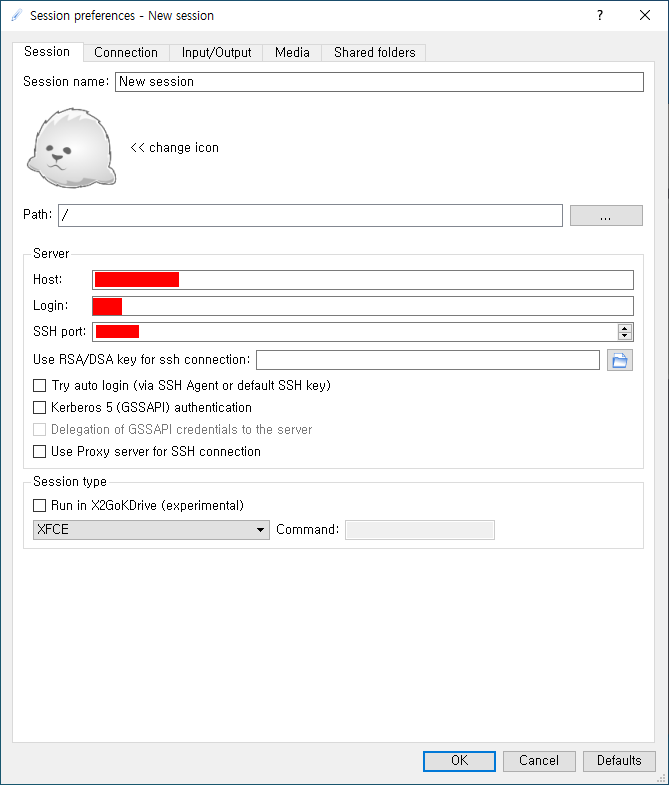This screenshot has width=669, height=785.
Task: Click the 'Command:' label
Action: [x=307, y=530]
